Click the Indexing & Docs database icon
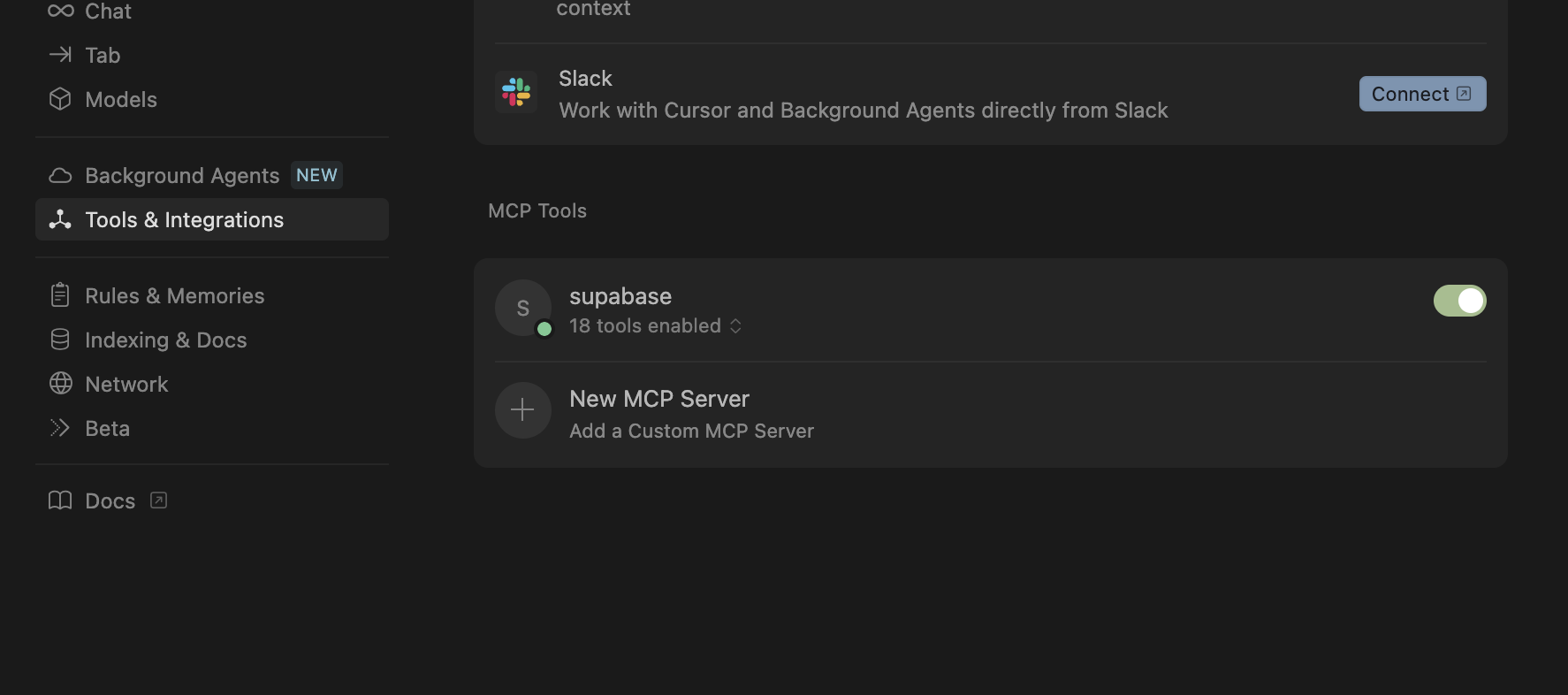 click(x=60, y=340)
